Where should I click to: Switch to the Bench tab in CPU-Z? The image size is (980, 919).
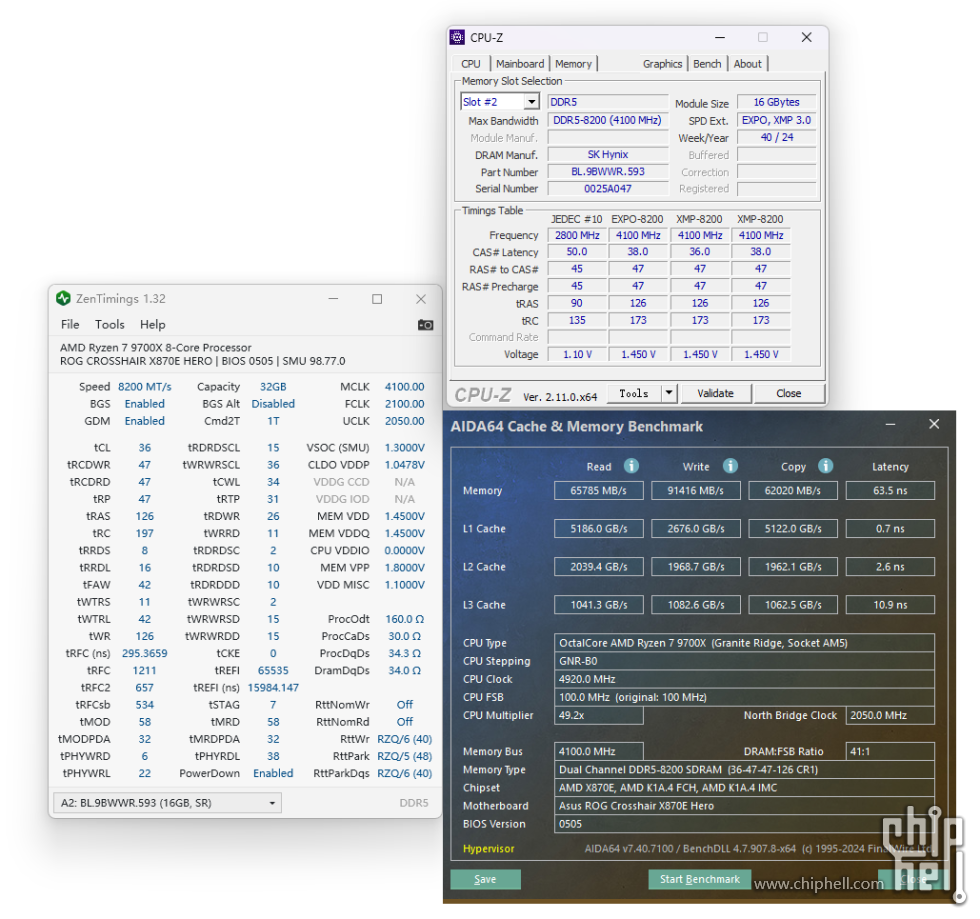(x=707, y=64)
